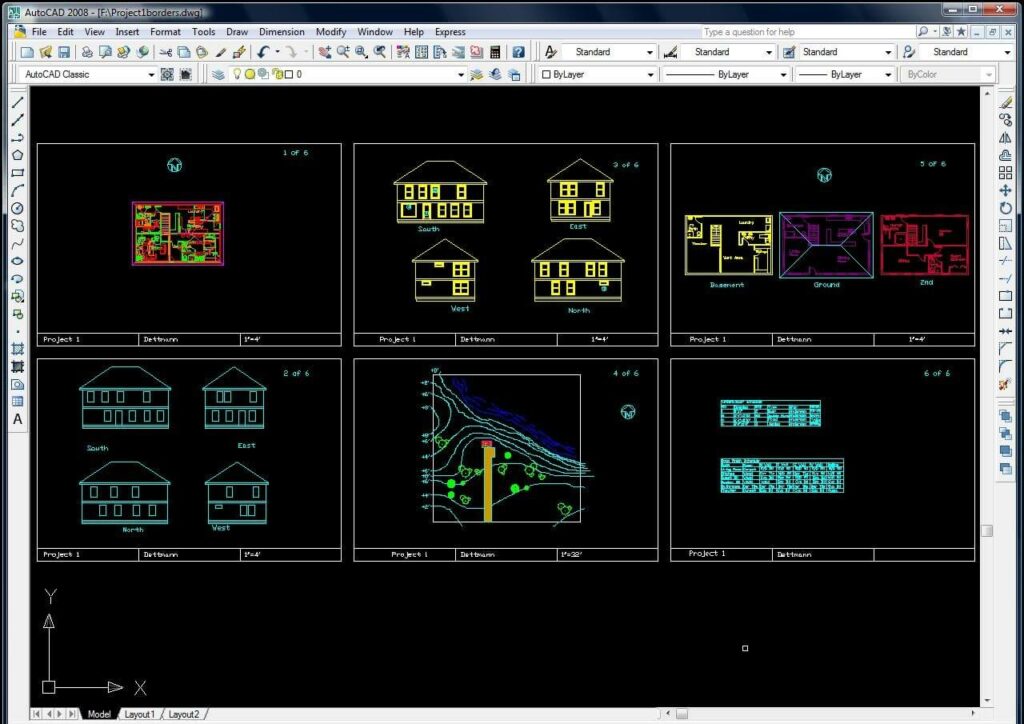Click the site plan drawing in sheet 4 of 6
1024x724 pixels.
[507, 448]
